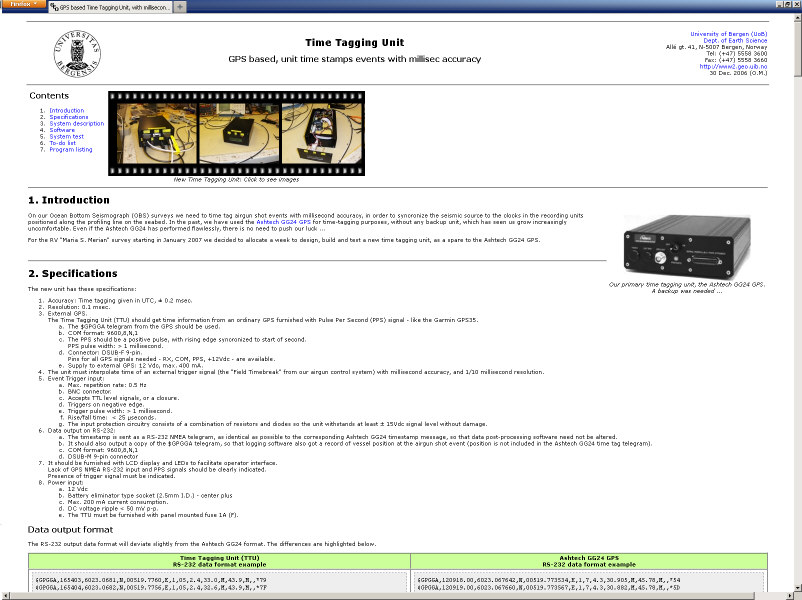Image resolution: width=802 pixels, height=600 pixels.
Task: Open the orange Firefox menu
Action: 22,4
